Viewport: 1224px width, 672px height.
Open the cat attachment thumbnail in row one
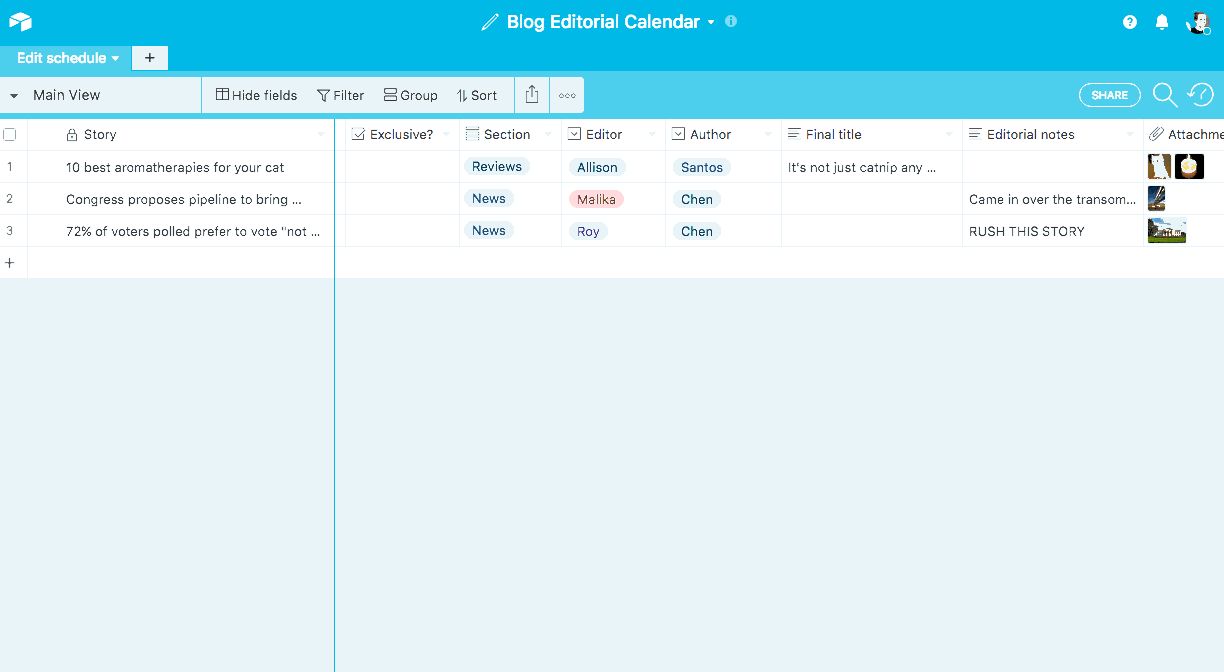(1158, 167)
